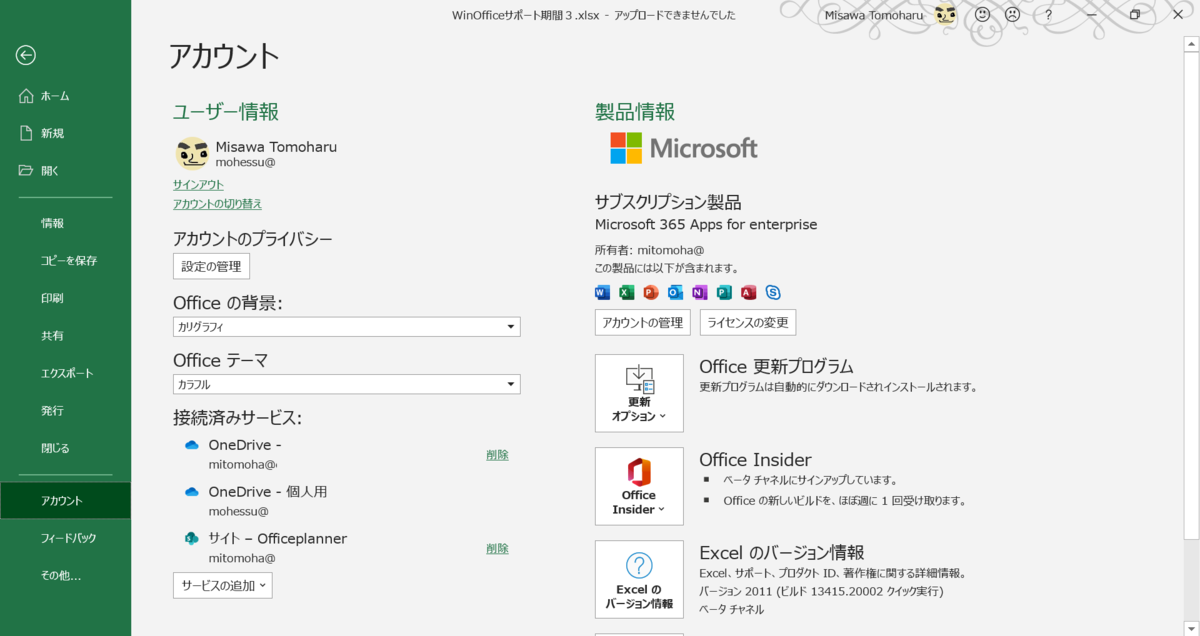Click the OneNote app icon in product list
Viewport: 1200px width, 636px height.
(700, 292)
